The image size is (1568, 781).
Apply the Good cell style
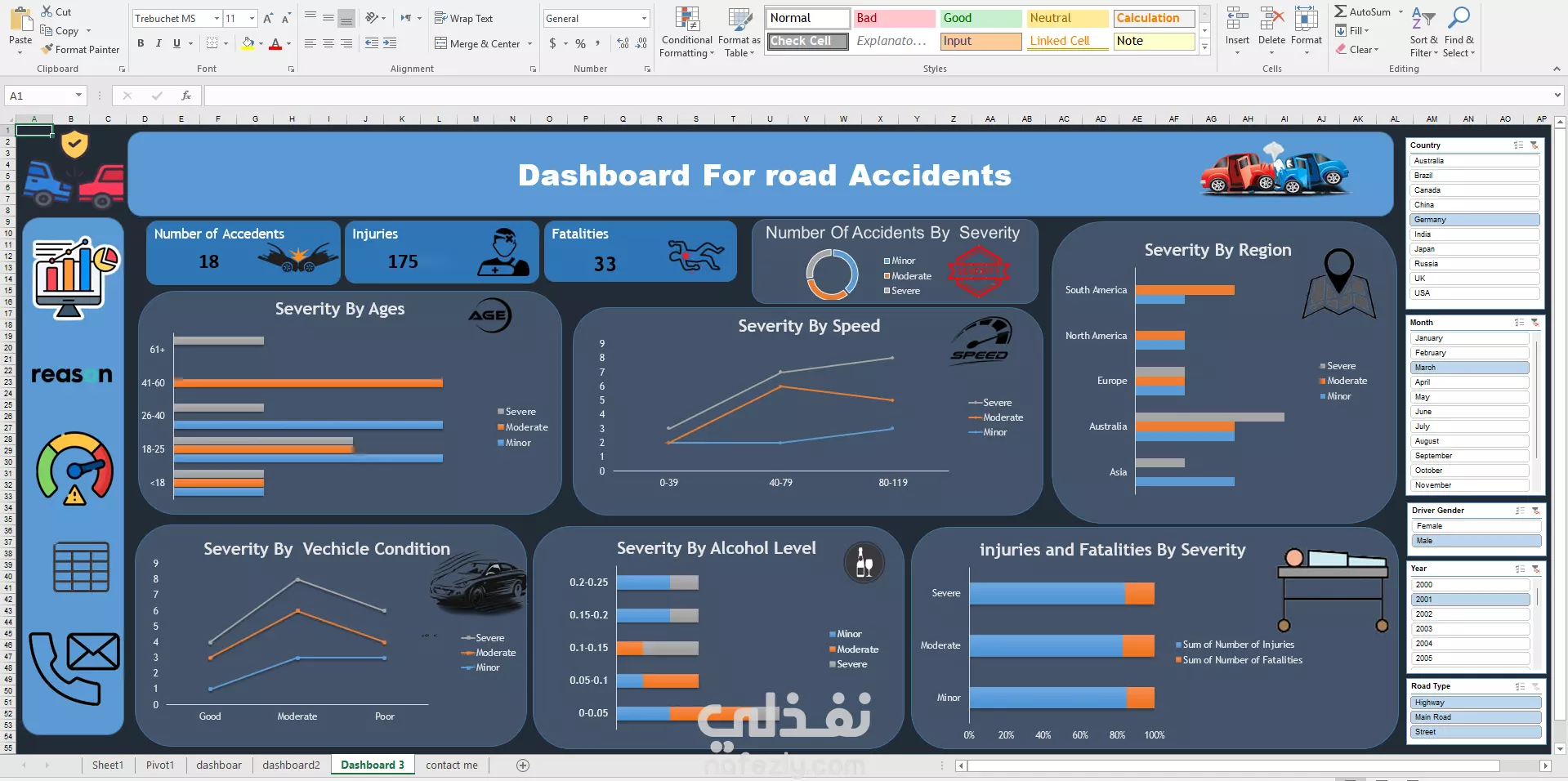(x=981, y=18)
